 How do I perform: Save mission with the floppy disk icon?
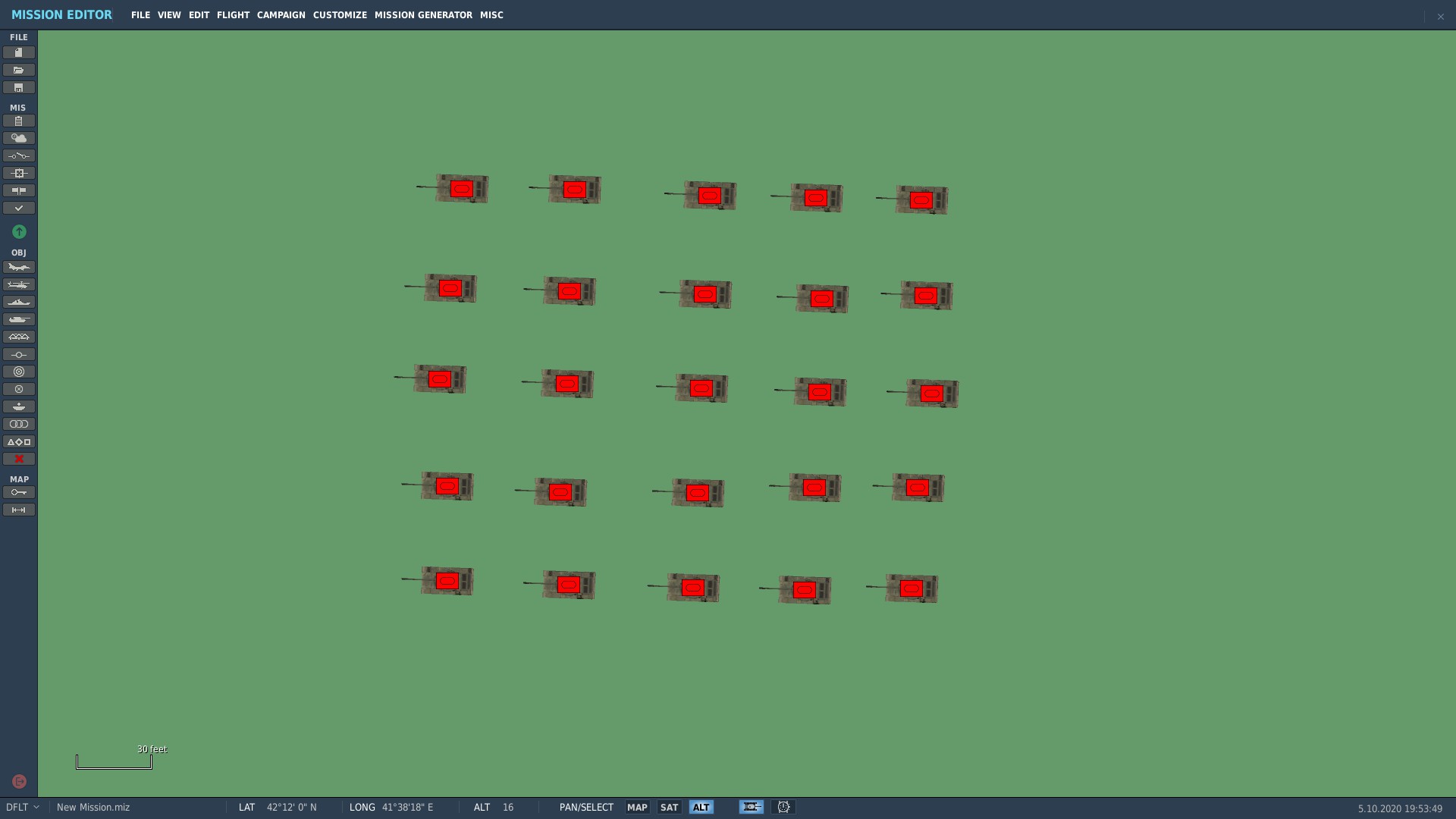tap(19, 87)
